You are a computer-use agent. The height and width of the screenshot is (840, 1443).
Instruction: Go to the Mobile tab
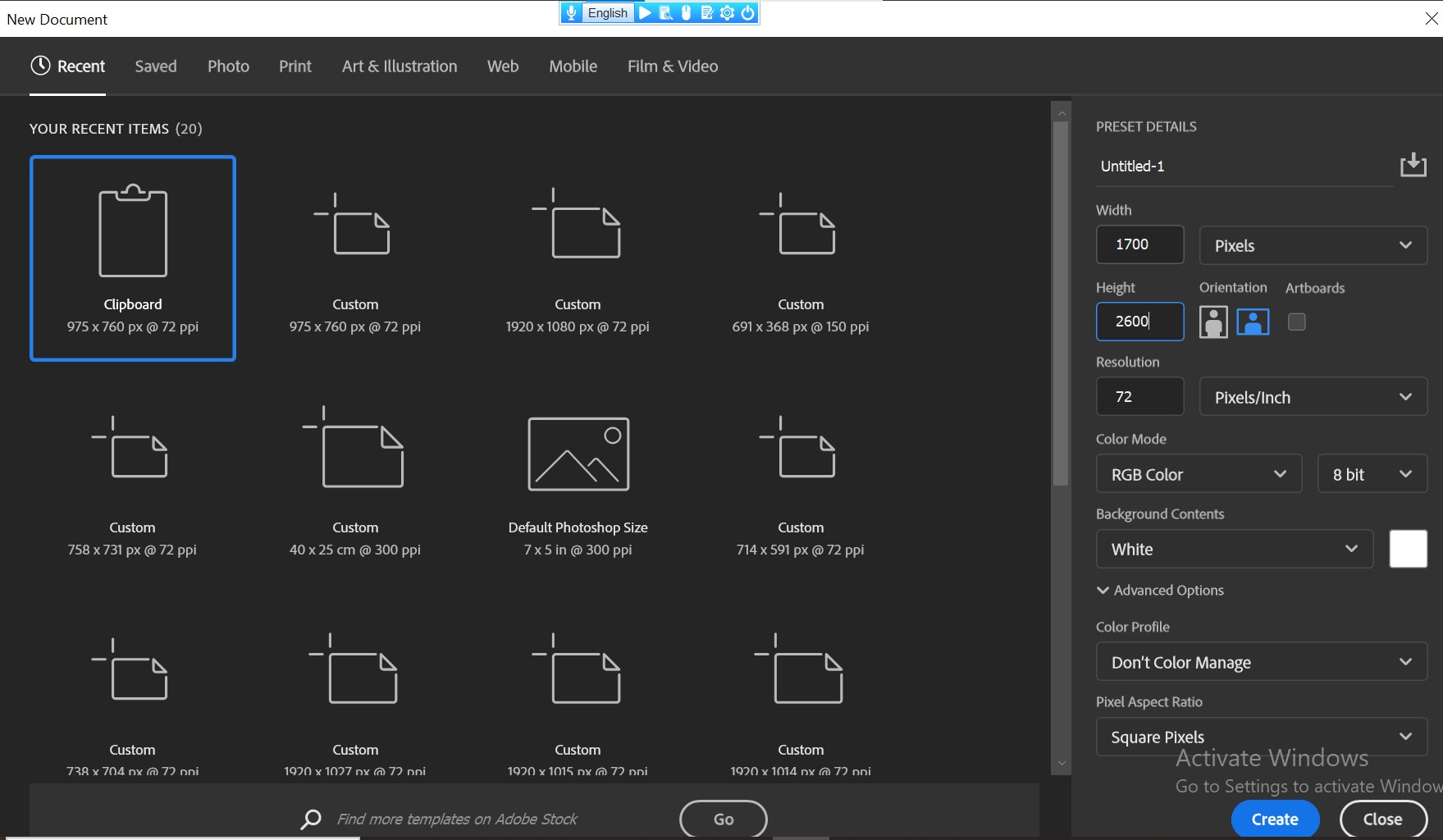573,66
